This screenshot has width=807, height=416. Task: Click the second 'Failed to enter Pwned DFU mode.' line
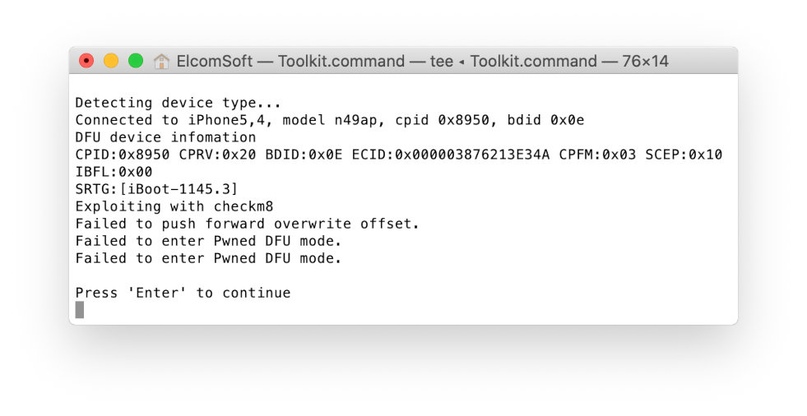[208, 258]
